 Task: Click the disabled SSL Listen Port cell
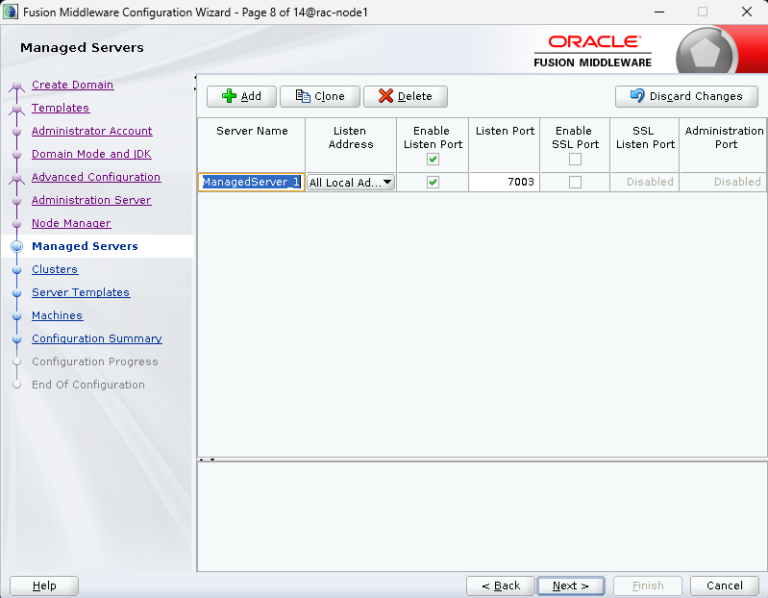pyautogui.click(x=645, y=182)
